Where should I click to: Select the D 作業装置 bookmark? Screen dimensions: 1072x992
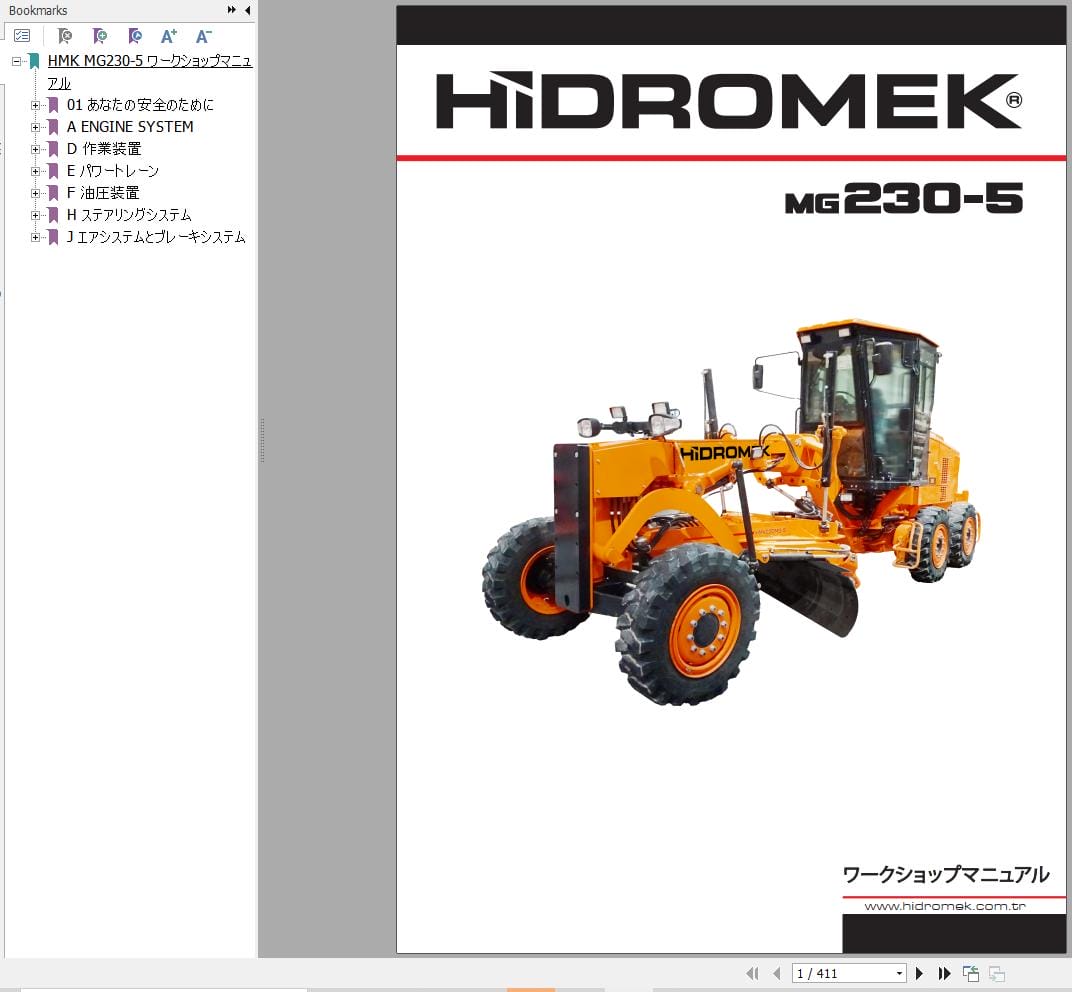(104, 148)
